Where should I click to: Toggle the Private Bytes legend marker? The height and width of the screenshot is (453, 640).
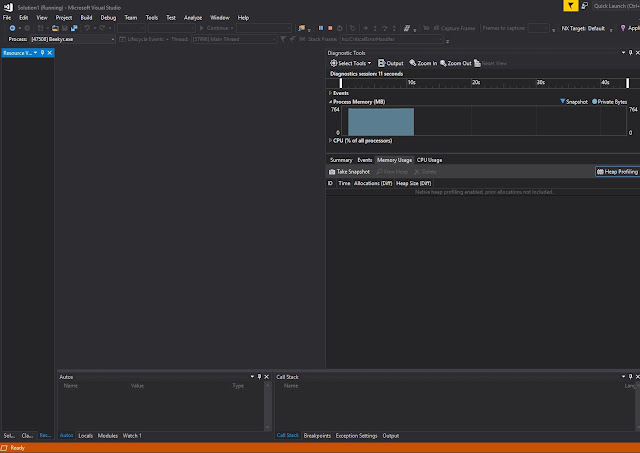coord(594,102)
